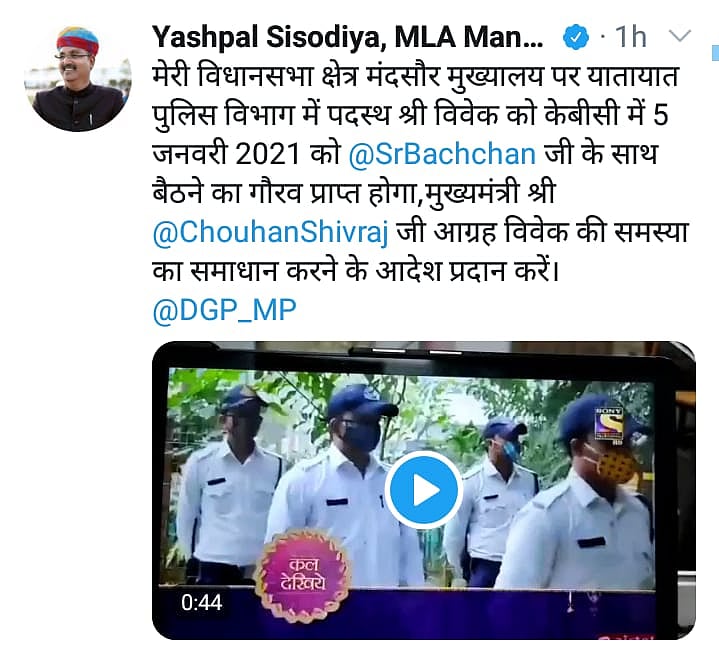Click the pink कल देखिये badge
The image size is (719, 656).
303,573
